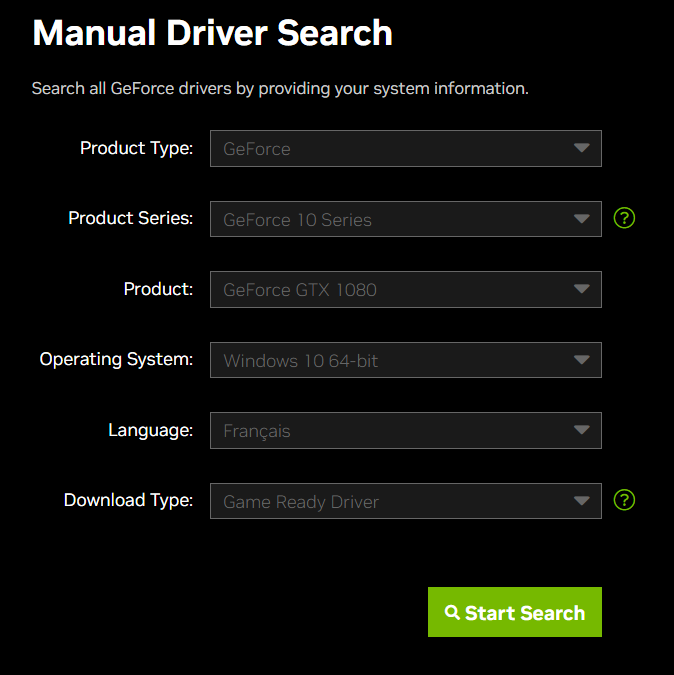Open the Download Type dropdown showing Game Ready Driver
The image size is (674, 675).
pyautogui.click(x=405, y=501)
